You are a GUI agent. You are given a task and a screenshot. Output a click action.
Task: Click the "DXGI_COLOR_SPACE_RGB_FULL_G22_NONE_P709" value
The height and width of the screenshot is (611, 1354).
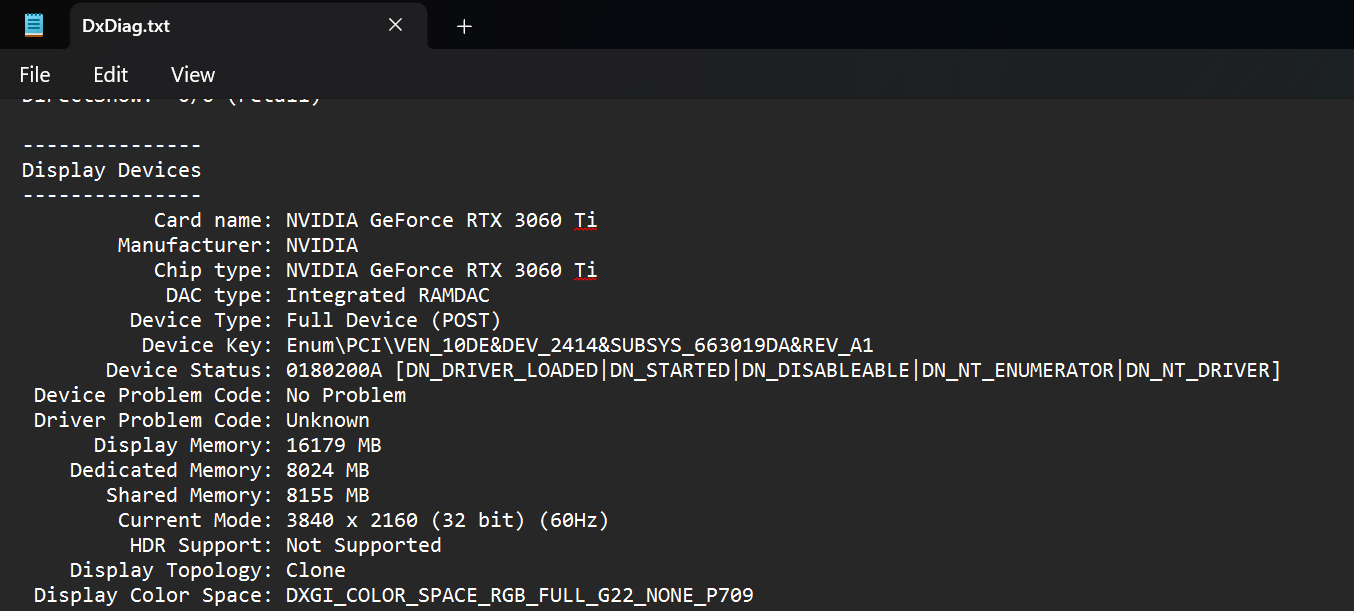pos(520,595)
